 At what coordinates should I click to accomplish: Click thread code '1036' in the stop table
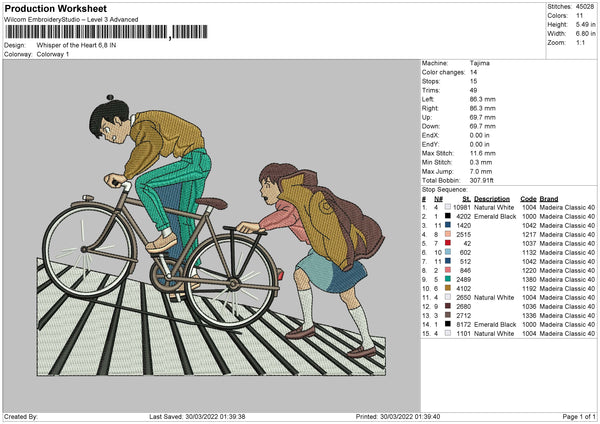tap(530, 306)
